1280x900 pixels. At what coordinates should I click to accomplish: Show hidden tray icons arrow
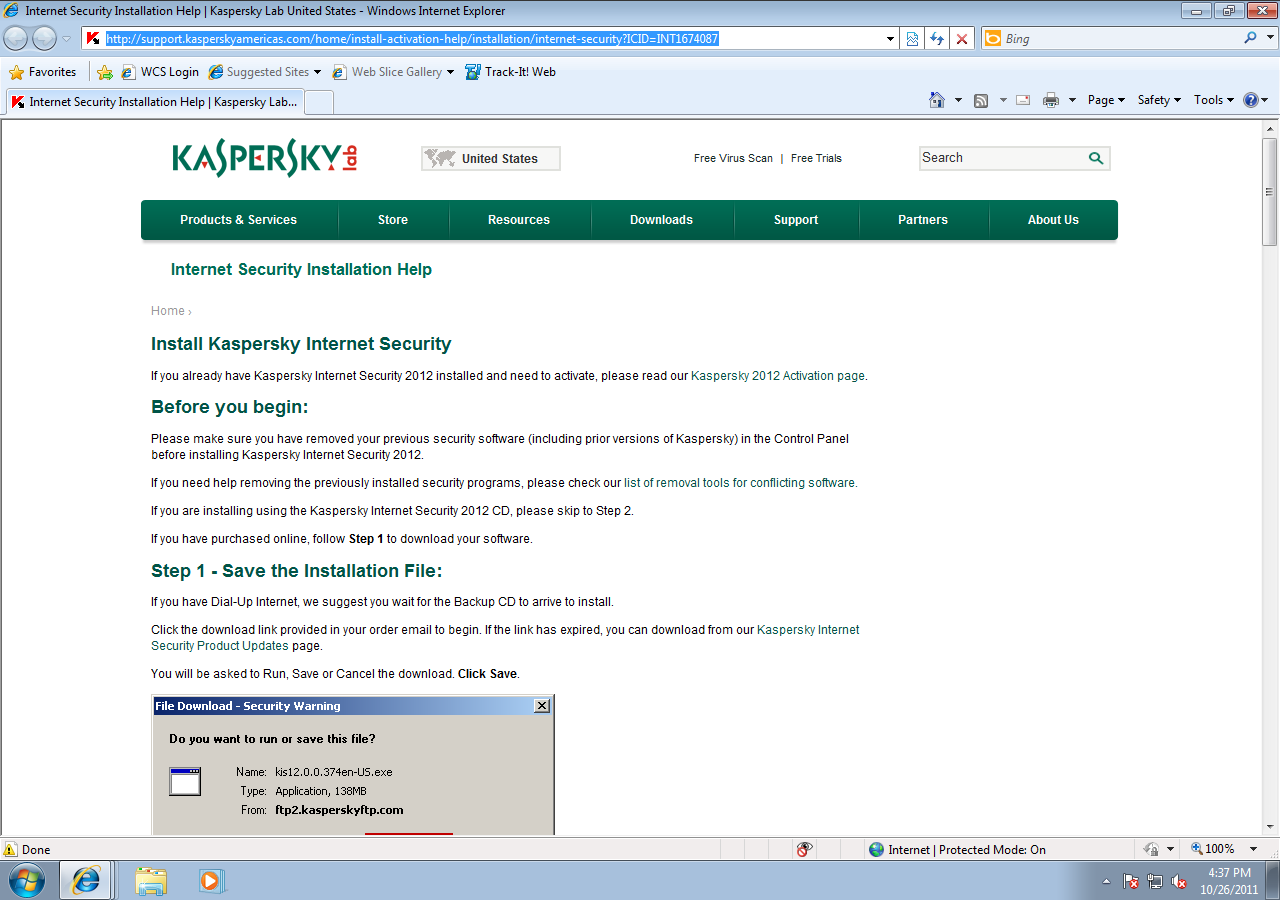[1106, 881]
